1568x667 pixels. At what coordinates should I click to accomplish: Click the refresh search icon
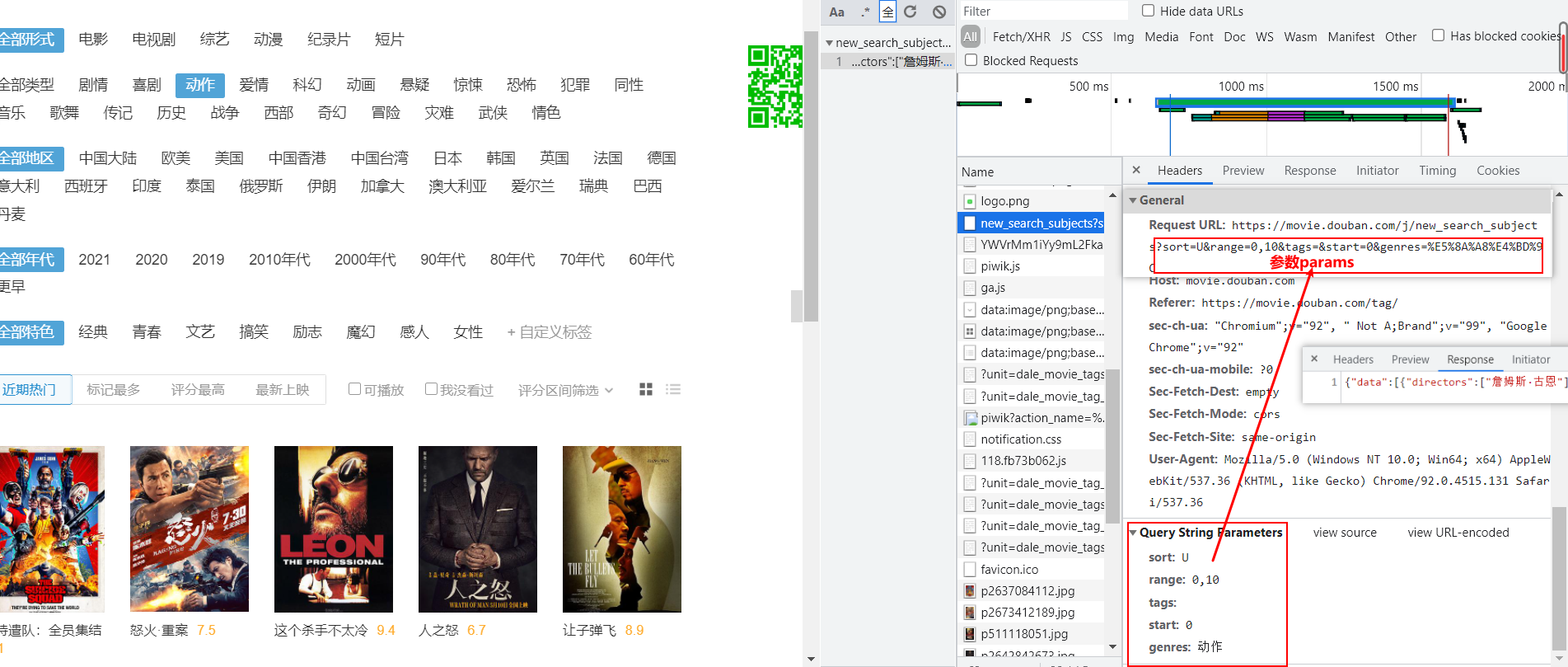click(x=910, y=12)
